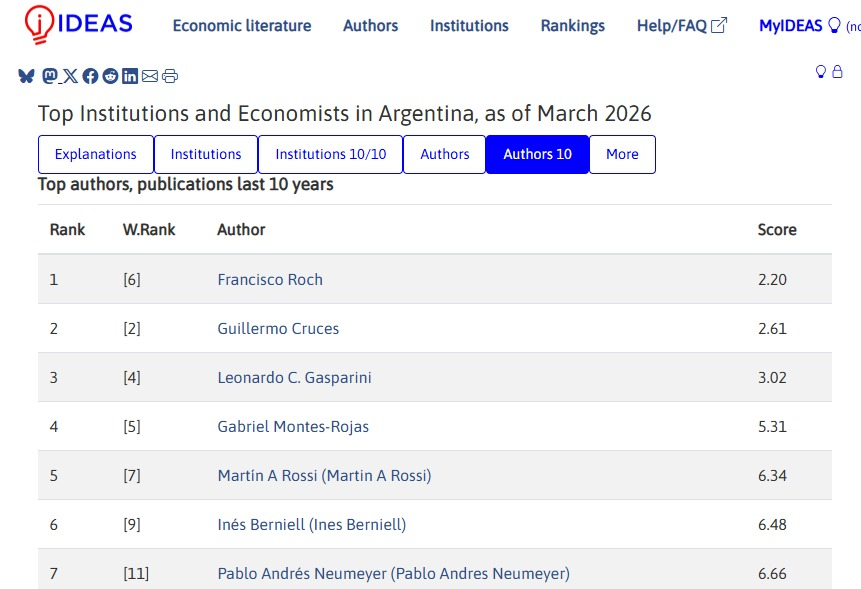Viewport: 861px width, 589px height.
Task: Click score 6.34 in Rossi row
Action: [x=772, y=475]
